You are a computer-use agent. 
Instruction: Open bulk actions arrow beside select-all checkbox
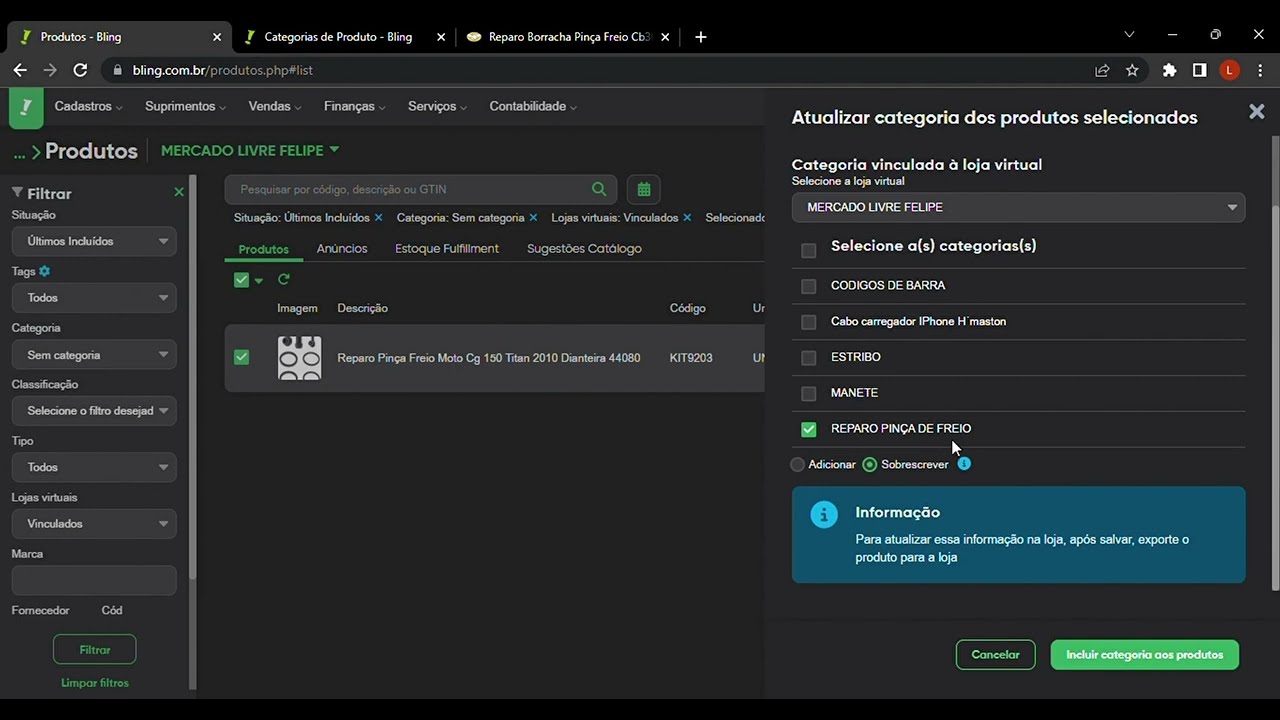click(x=259, y=281)
